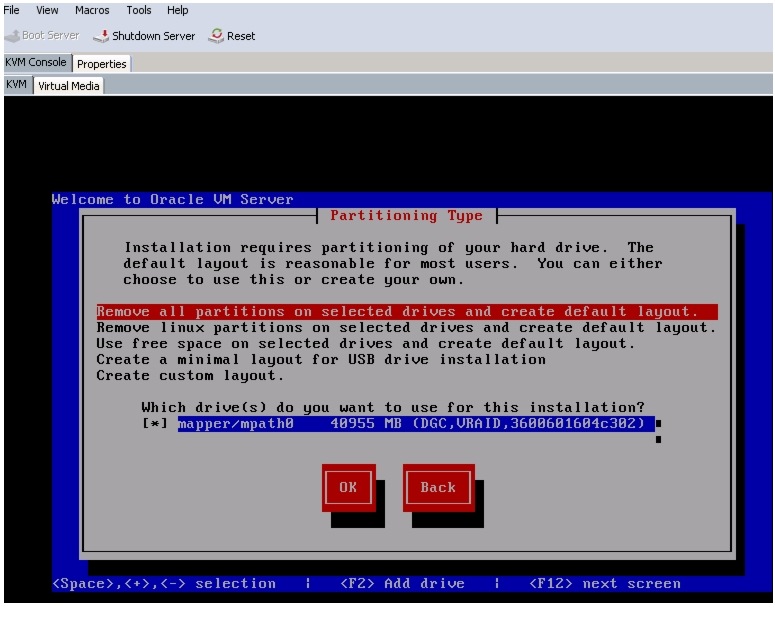
Task: Click the Space selection hint text
Action: tap(164, 584)
